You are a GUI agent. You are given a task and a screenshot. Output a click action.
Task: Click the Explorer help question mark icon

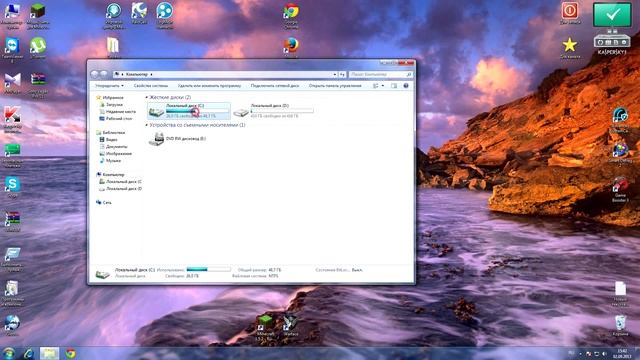(x=406, y=86)
